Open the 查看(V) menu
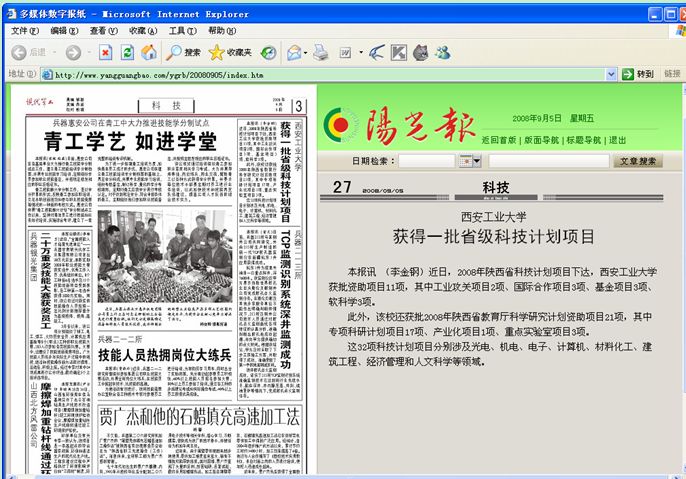 click(104, 31)
